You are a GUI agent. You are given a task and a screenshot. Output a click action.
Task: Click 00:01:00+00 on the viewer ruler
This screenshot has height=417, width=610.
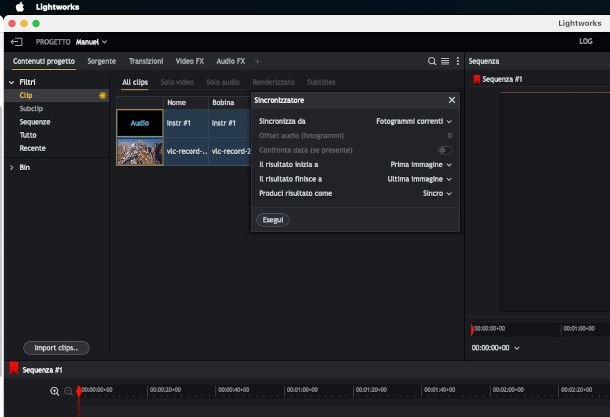click(x=579, y=329)
